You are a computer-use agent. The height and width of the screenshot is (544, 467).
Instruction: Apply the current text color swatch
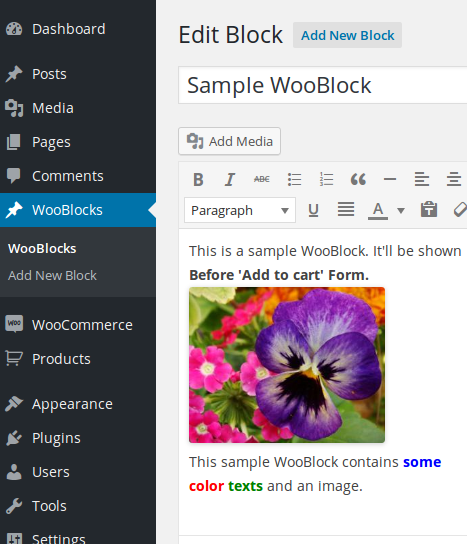[x=378, y=210]
